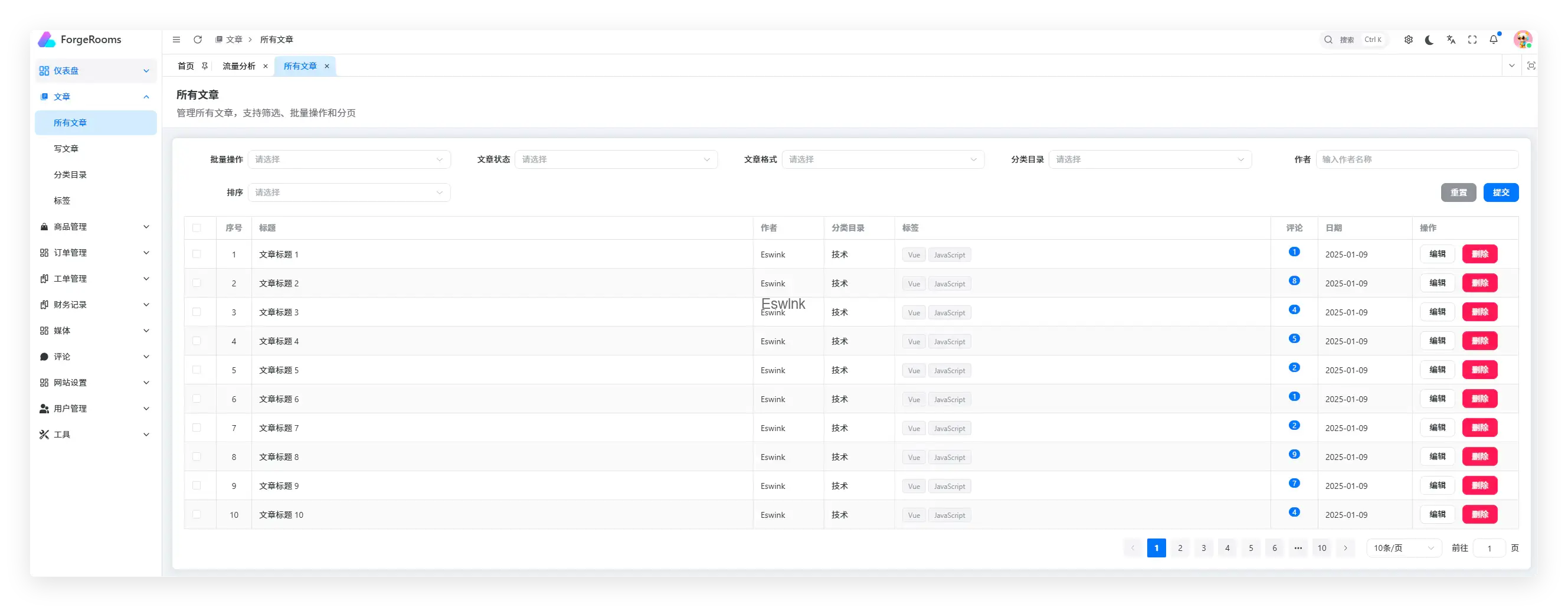
Task: Click the language translation icon
Action: [1451, 40]
